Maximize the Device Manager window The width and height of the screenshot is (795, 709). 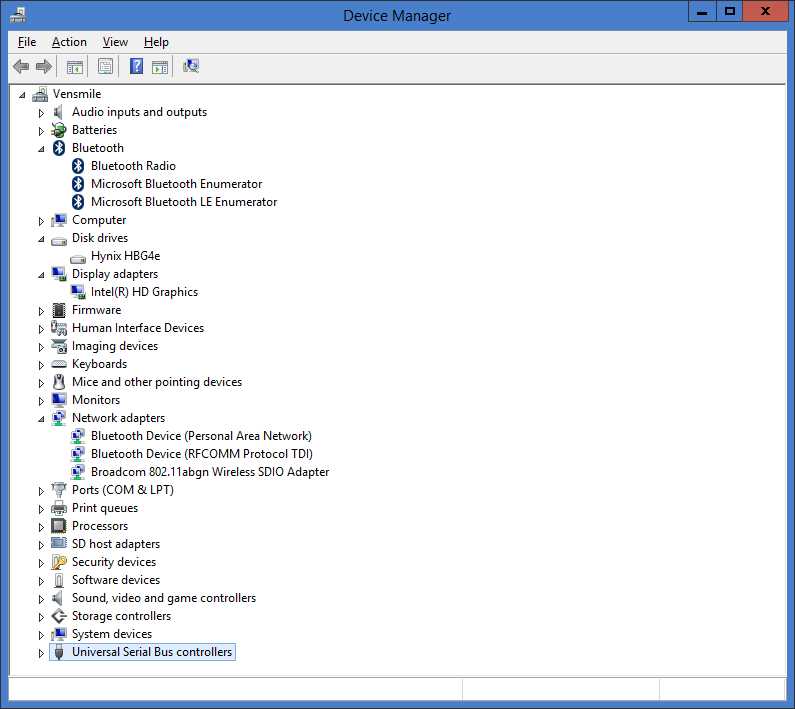pos(730,12)
